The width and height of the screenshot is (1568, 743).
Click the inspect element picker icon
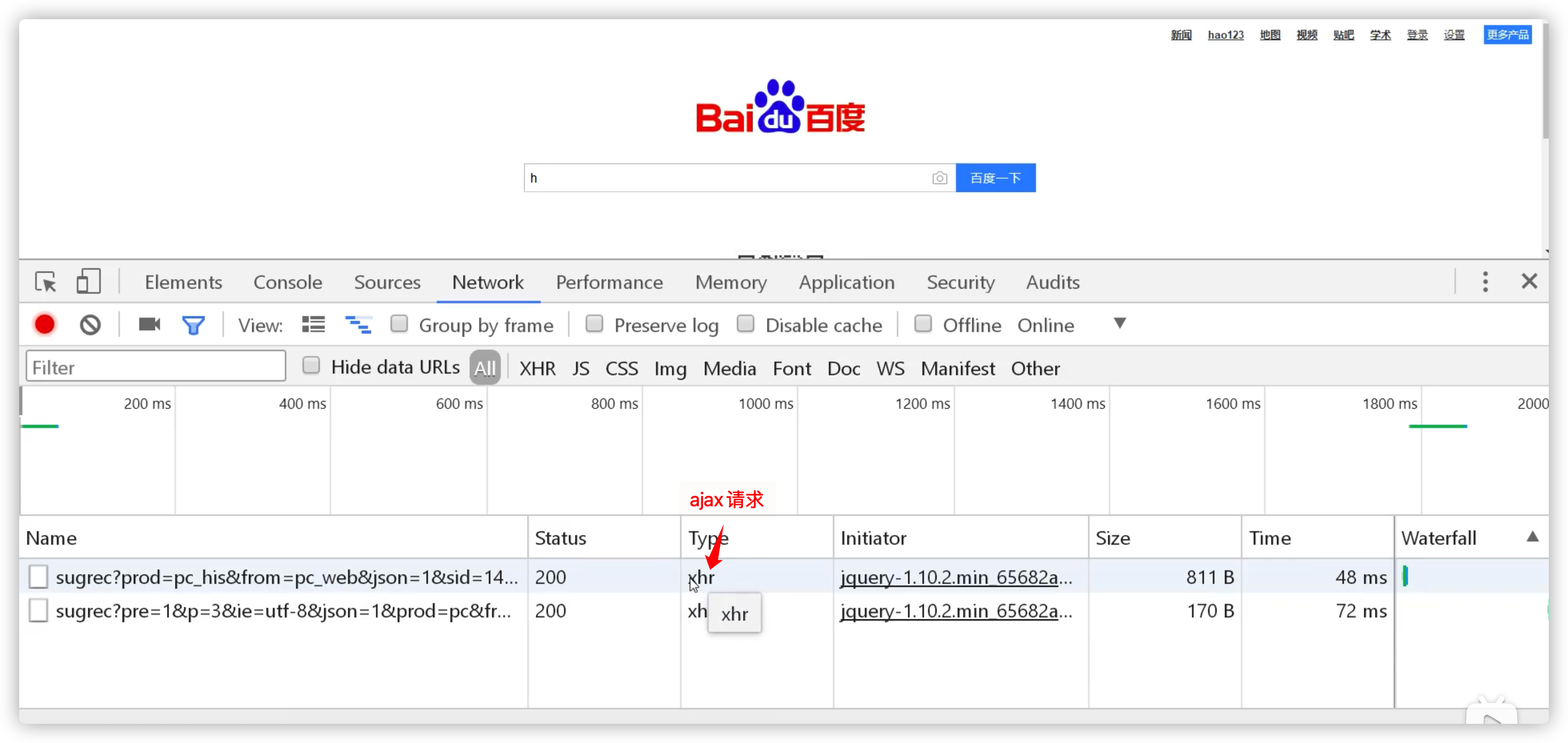tap(46, 282)
